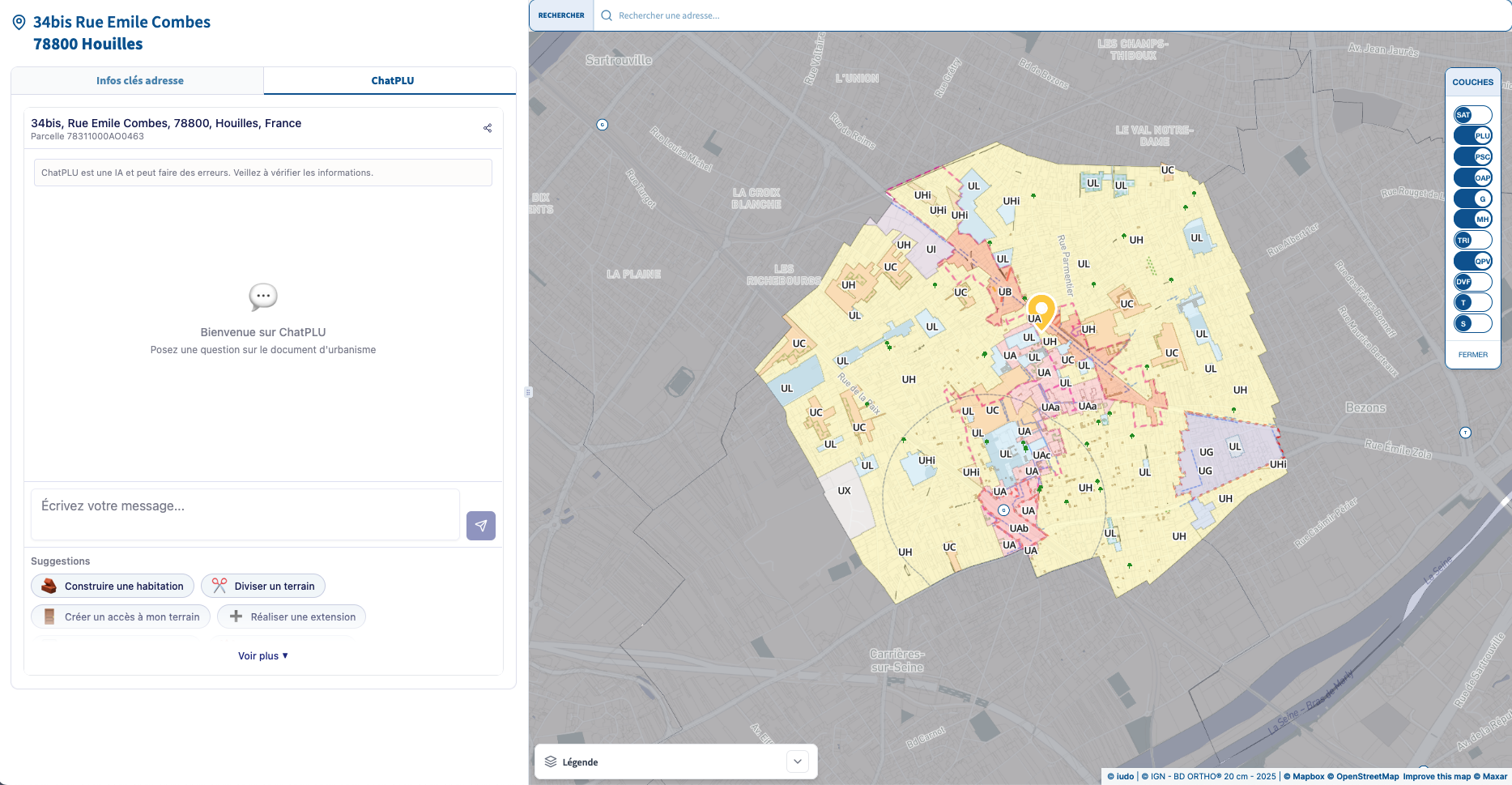Click the share icon next to the address
1512x785 pixels.
[x=488, y=127]
